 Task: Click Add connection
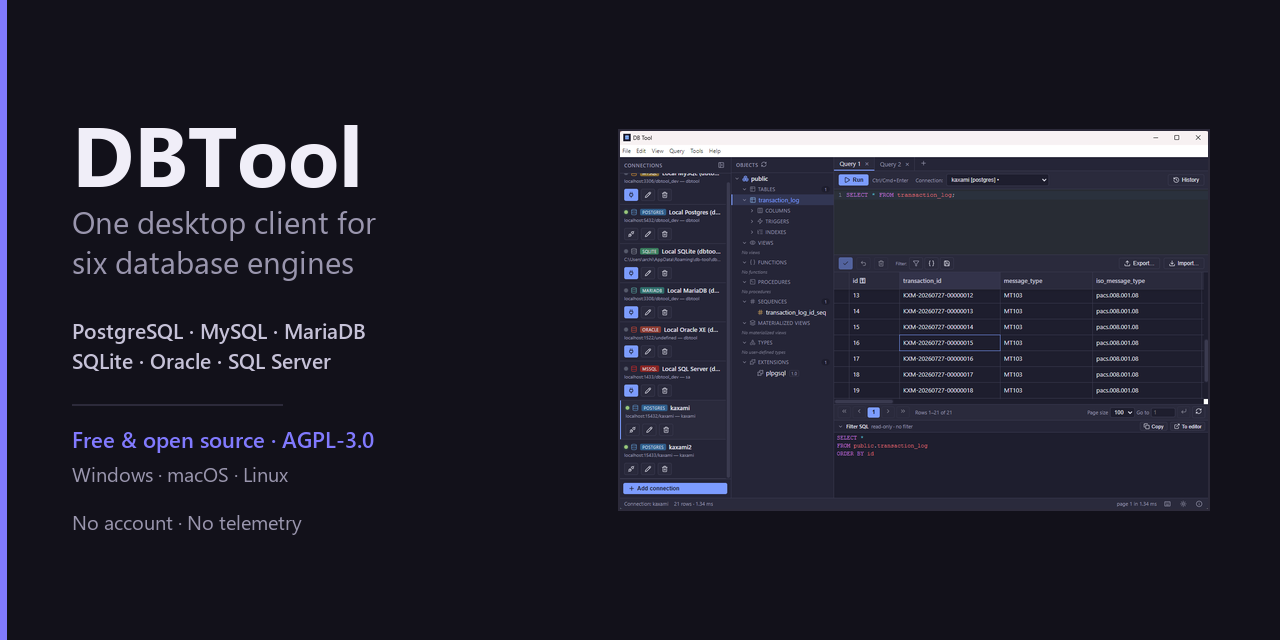pos(675,488)
